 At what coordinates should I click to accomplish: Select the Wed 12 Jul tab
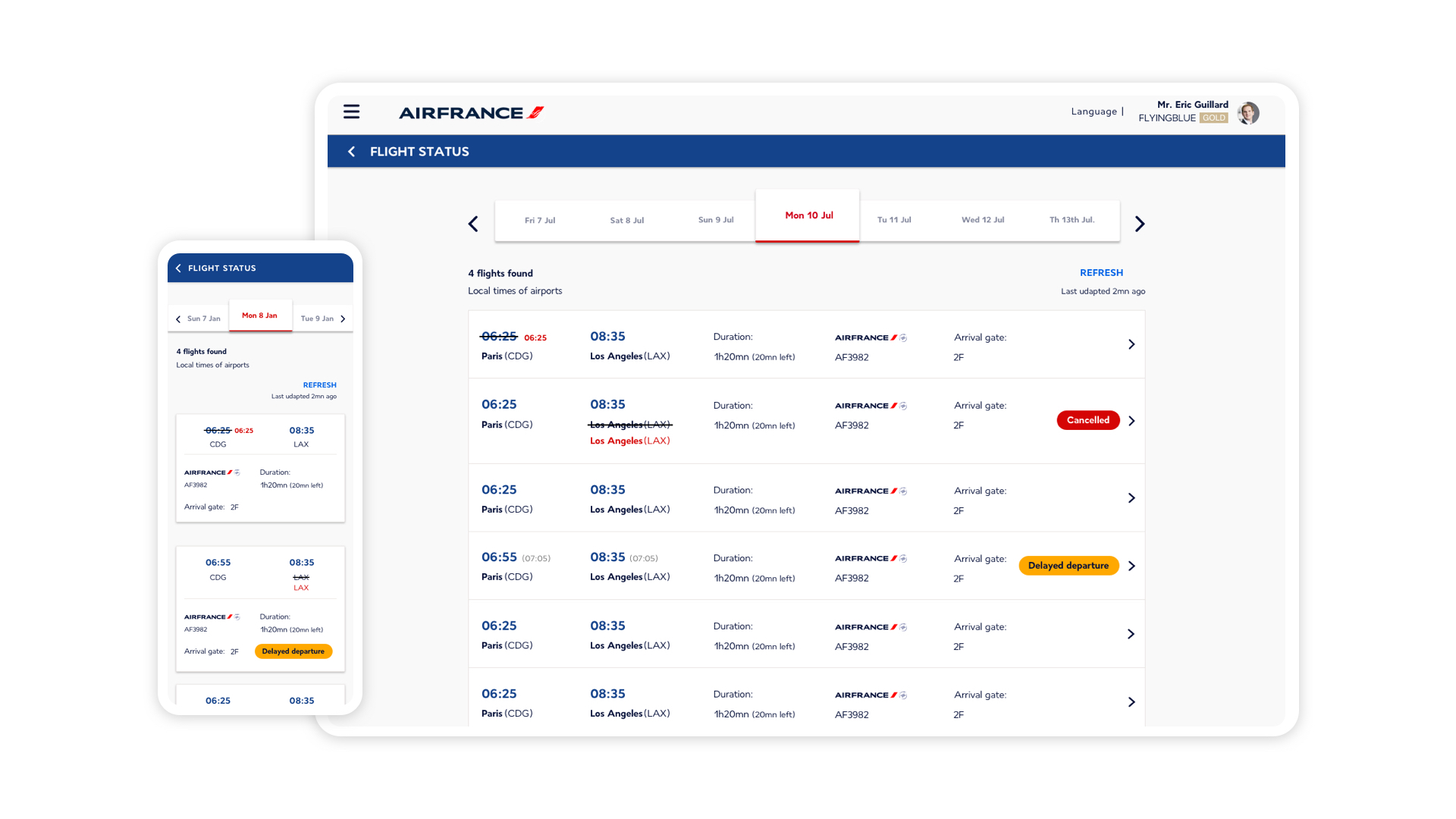pos(983,220)
